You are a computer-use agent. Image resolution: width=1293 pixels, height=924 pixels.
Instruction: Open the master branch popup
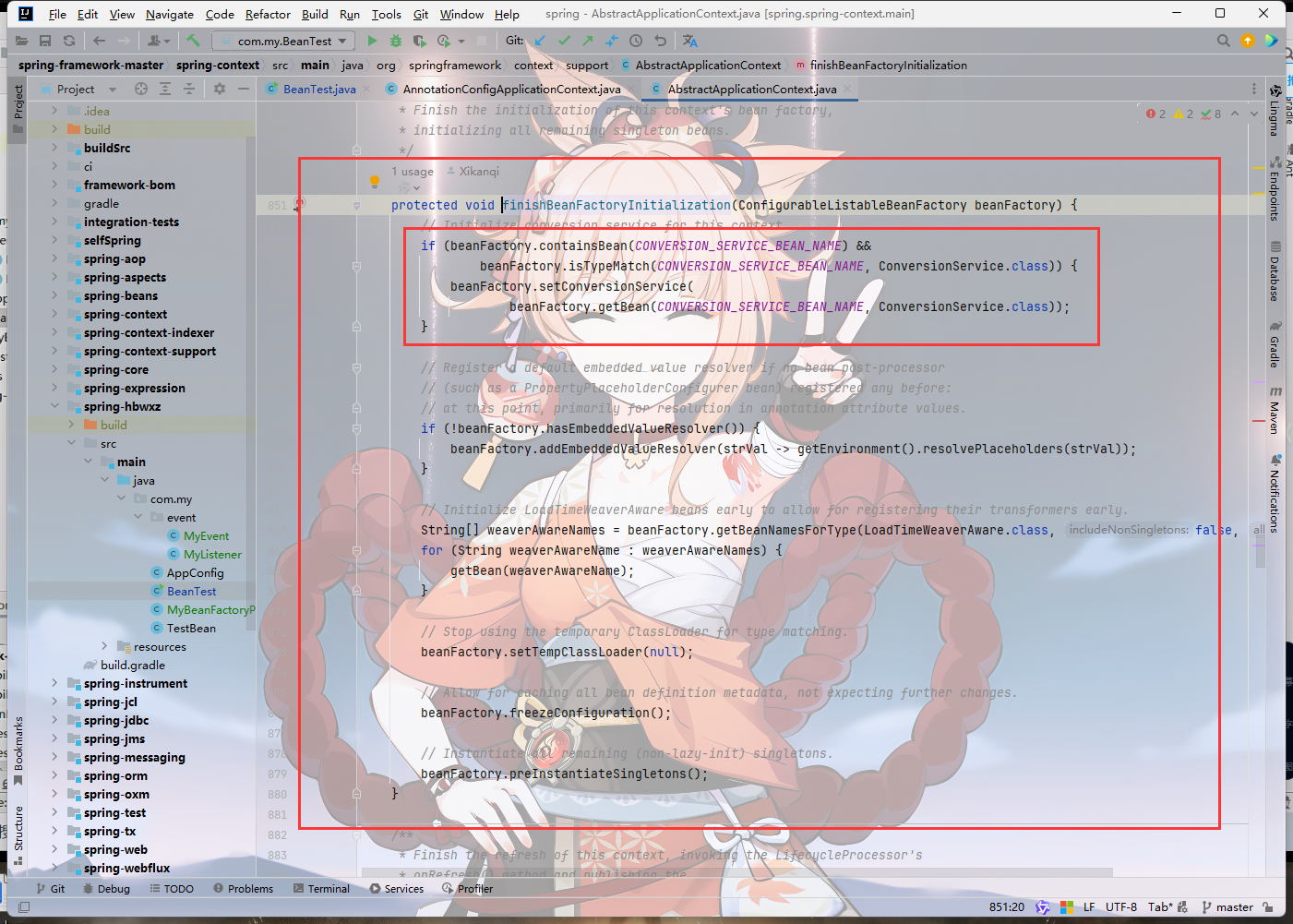pos(1227,907)
